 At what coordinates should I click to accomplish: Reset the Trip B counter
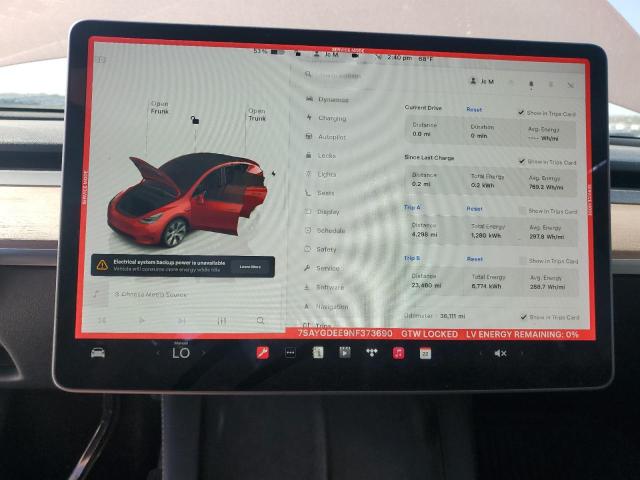(x=474, y=258)
